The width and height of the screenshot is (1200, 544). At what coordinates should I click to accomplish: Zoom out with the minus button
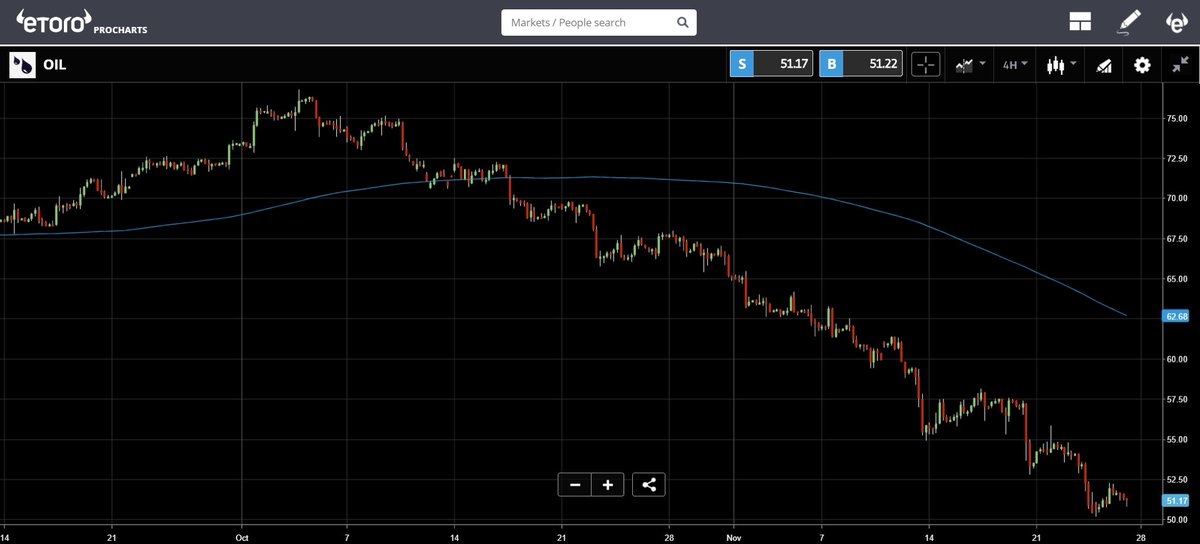(575, 485)
